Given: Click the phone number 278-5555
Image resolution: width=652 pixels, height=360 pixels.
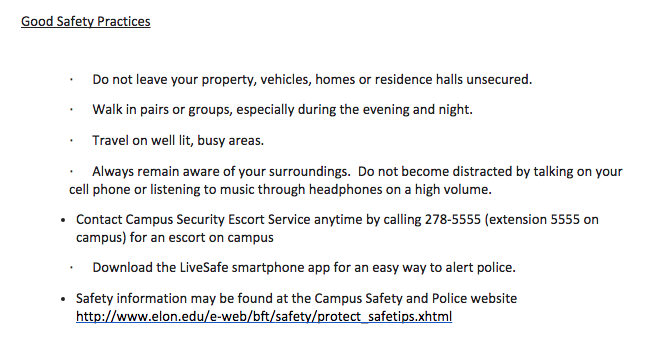Looking at the screenshot, I should (x=452, y=219).
